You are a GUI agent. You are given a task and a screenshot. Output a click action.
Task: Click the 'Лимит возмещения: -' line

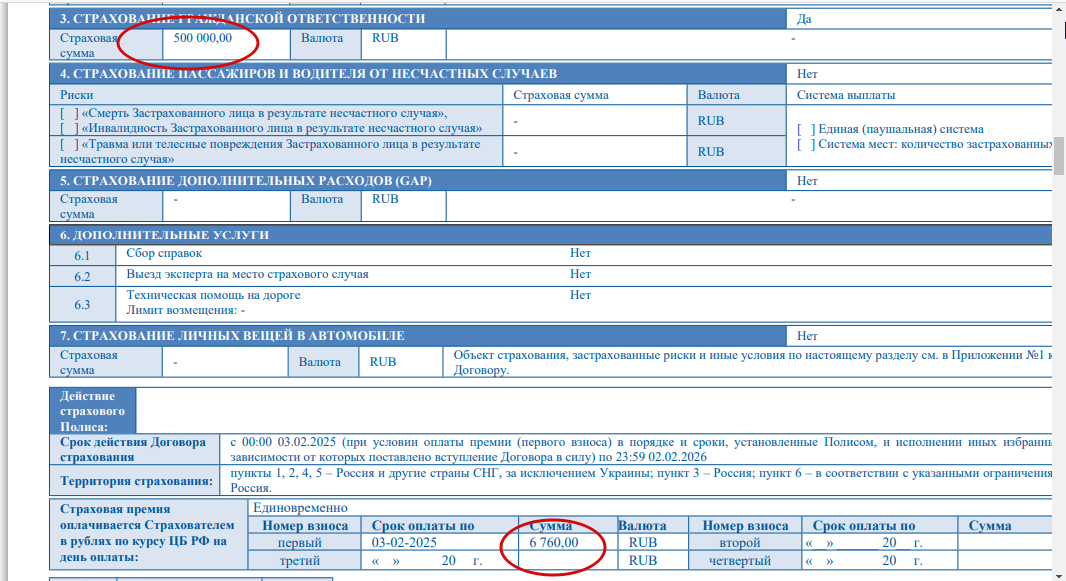click(x=186, y=311)
